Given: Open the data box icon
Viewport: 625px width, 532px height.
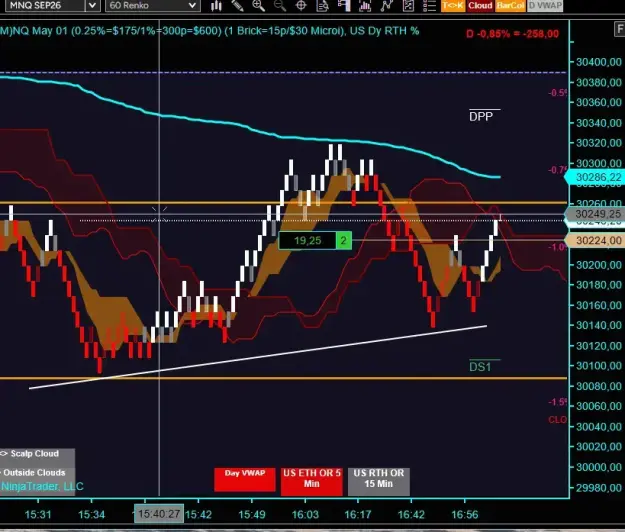Looking at the screenshot, I should click(322, 6).
